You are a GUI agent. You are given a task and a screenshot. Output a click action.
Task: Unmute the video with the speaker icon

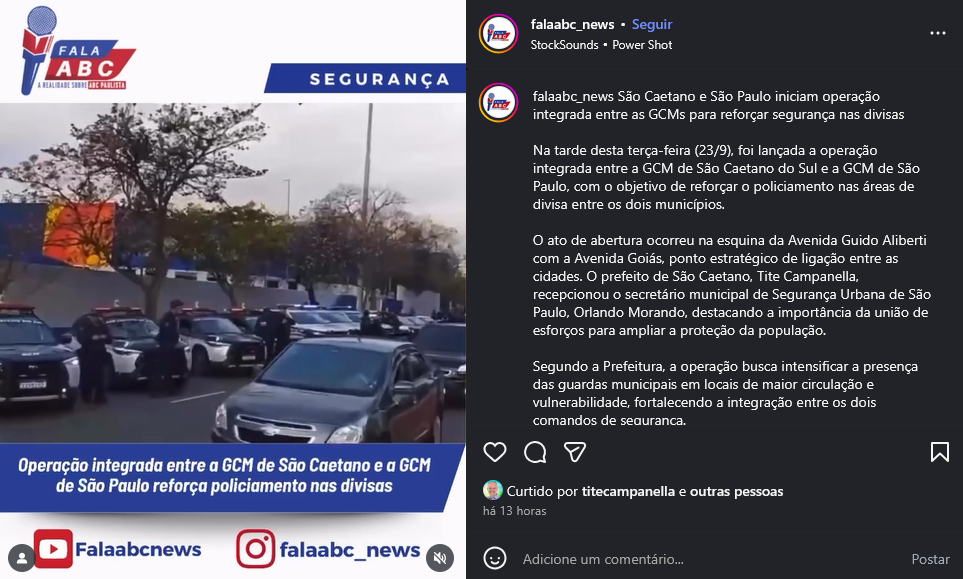(x=440, y=558)
